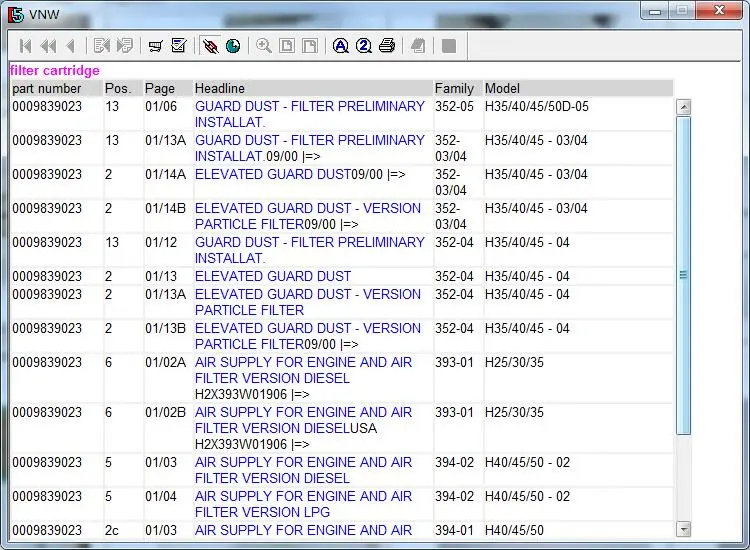Click family cell '352-05'

[x=454, y=106]
